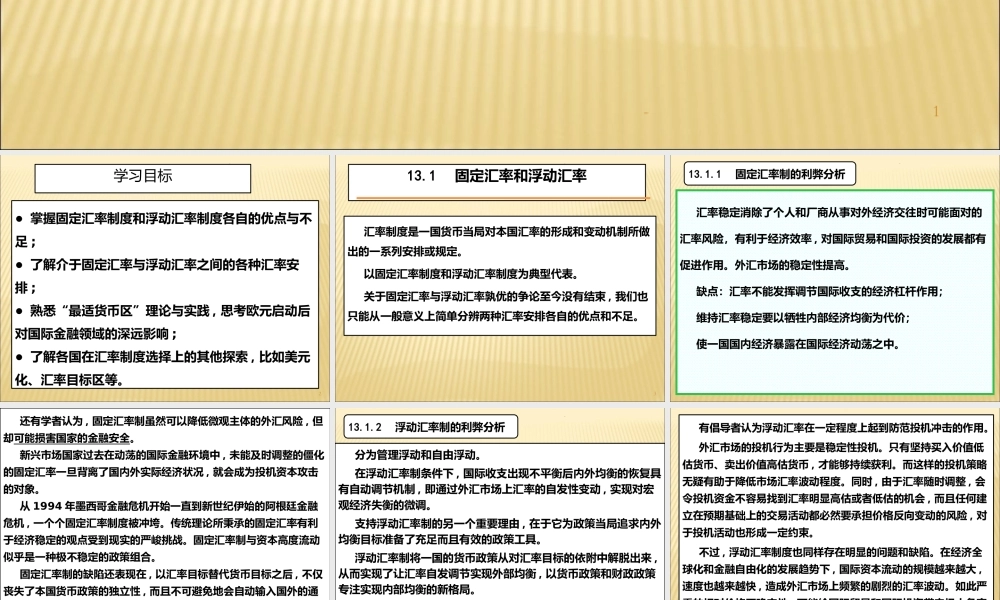This screenshot has width=1000, height=600.
Task: Click the text 汇率稳定消除了个人和厂商
Action: point(833,238)
